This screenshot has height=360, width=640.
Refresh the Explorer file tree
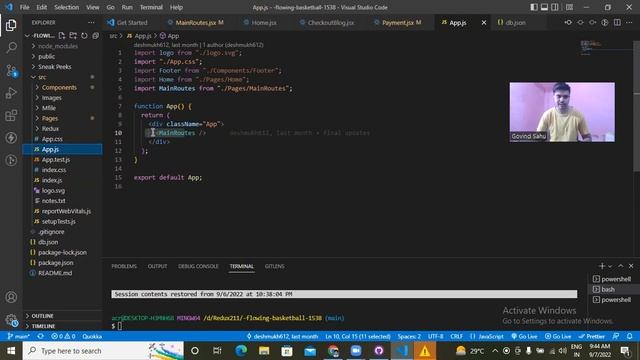coord(84,36)
